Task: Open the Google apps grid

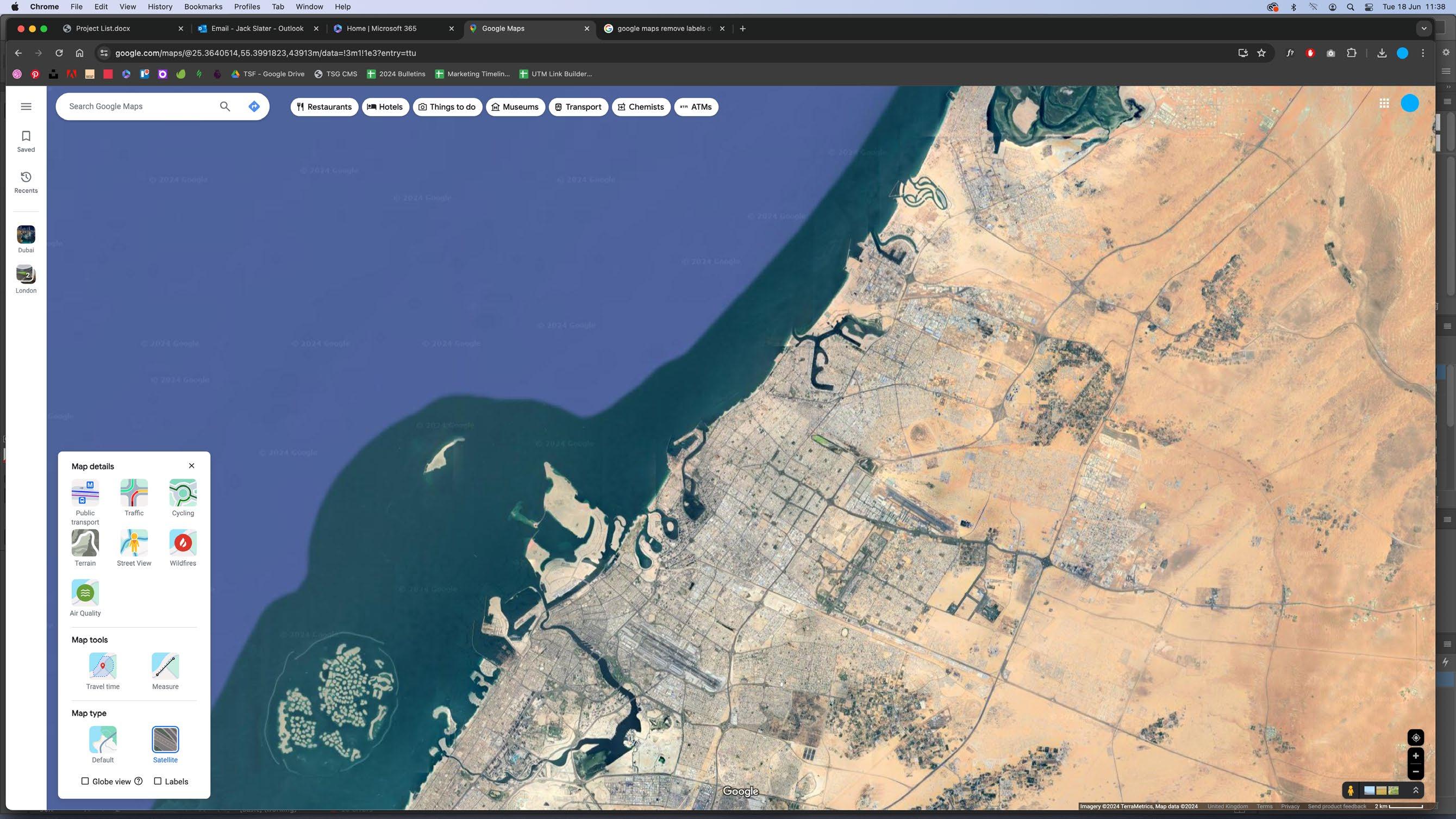Action: point(1384,103)
